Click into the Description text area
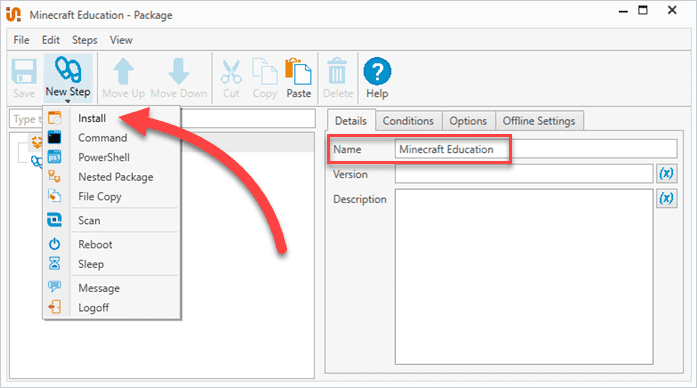Image resolution: width=697 pixels, height=388 pixels. [524, 276]
